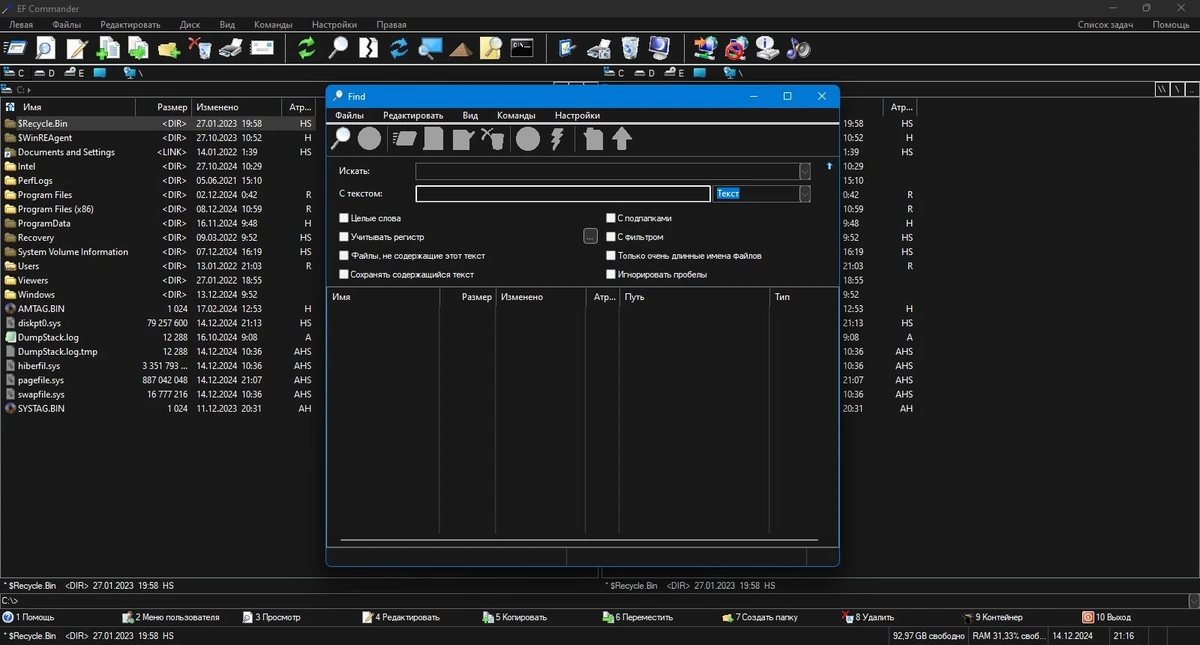Select drive E in right panel drive bar
This screenshot has width=1200, height=645.
[675, 73]
